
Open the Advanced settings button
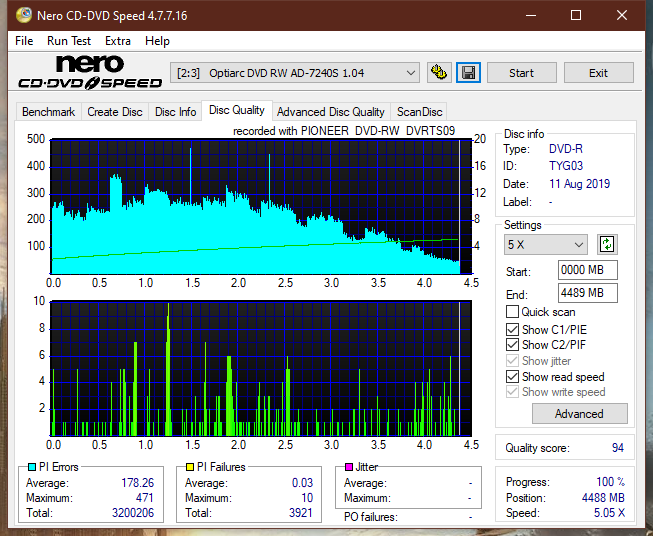(579, 414)
